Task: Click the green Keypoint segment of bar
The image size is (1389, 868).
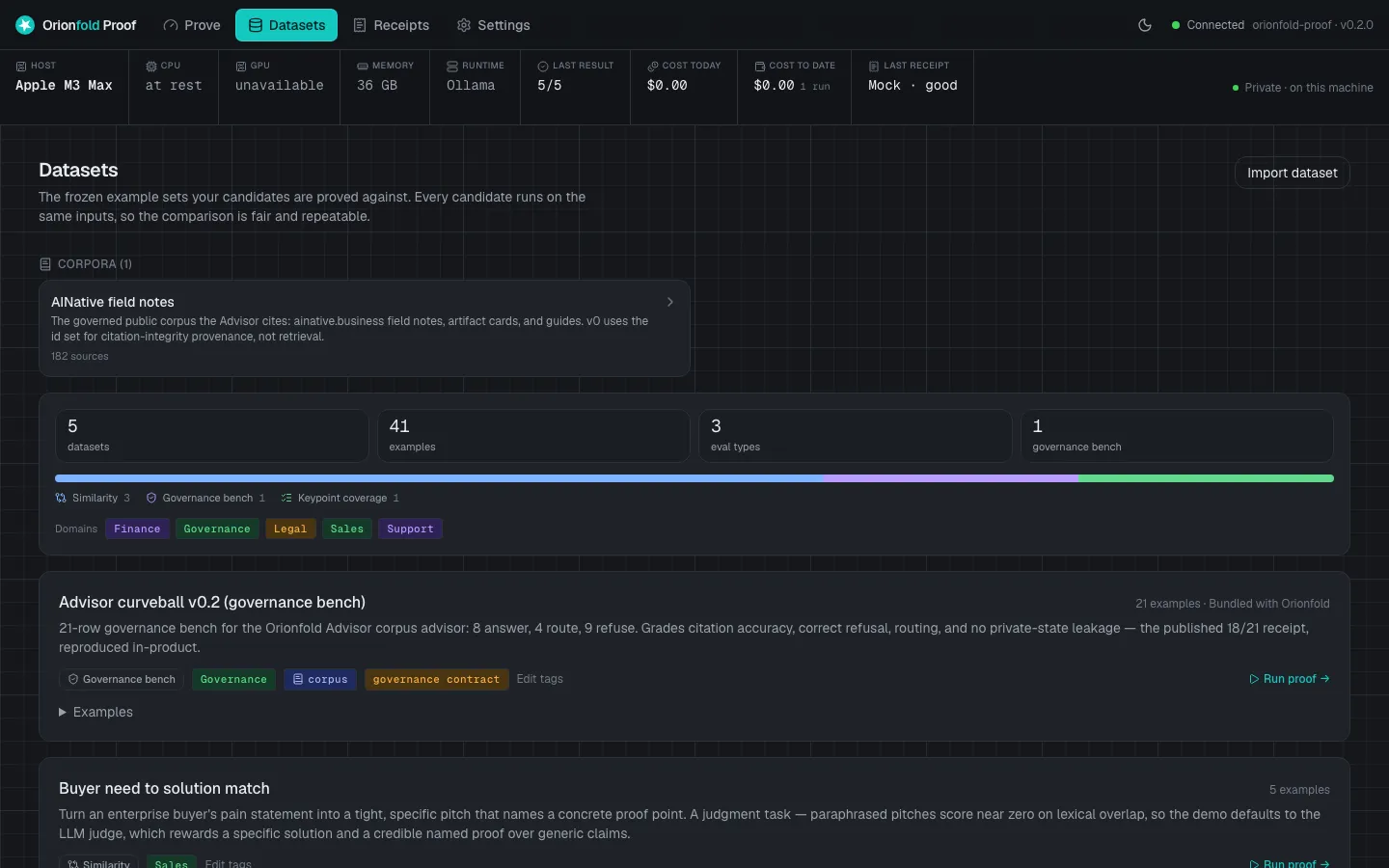Action: 1207,478
